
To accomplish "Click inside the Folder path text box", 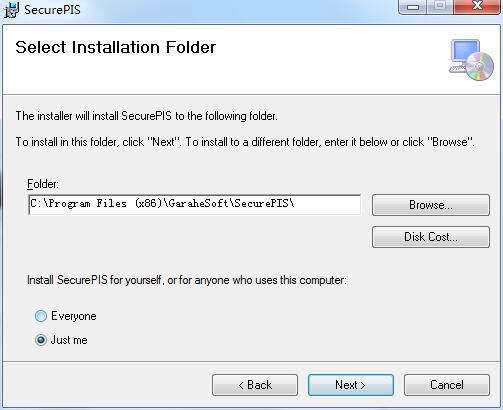I will pos(195,204).
